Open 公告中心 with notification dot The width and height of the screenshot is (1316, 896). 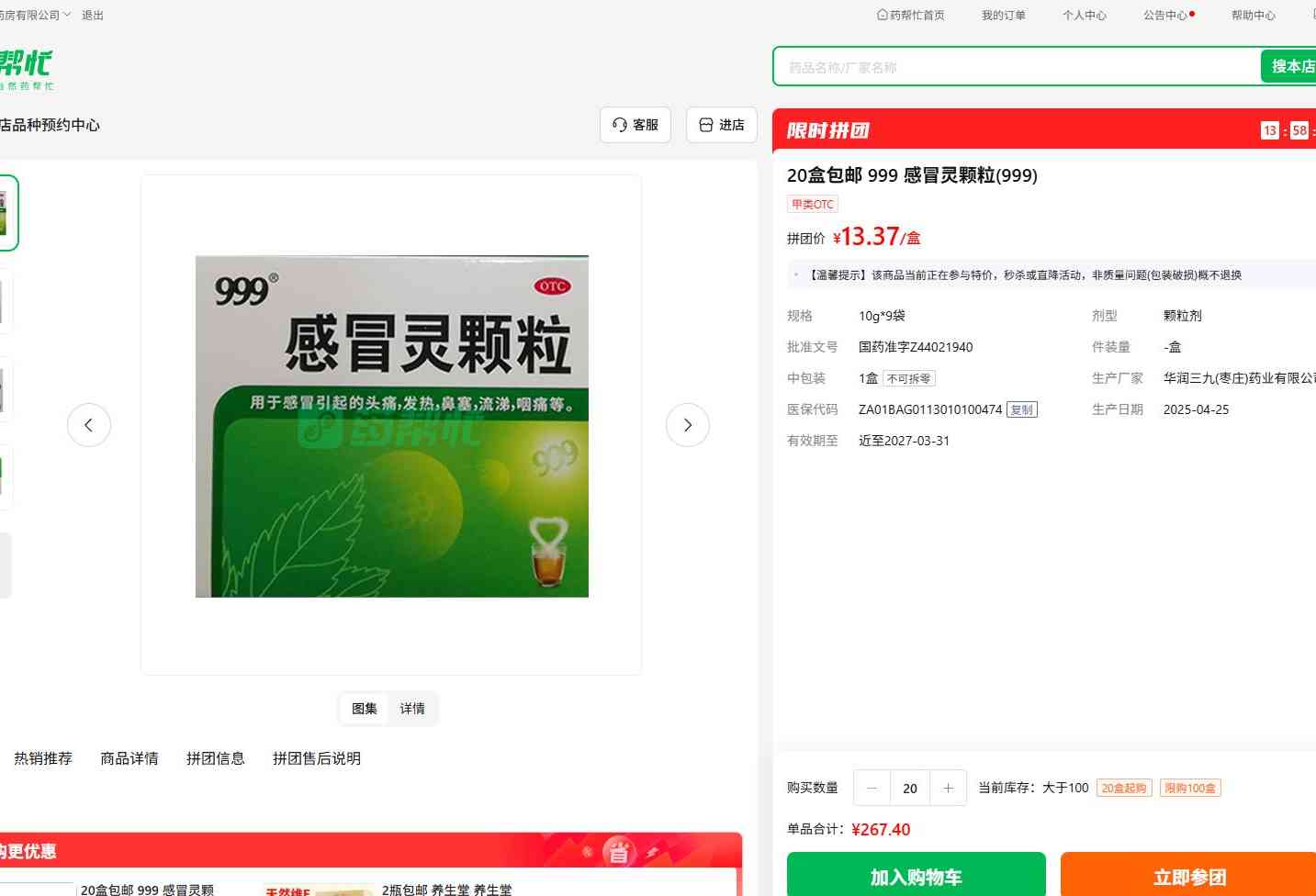[x=1166, y=16]
